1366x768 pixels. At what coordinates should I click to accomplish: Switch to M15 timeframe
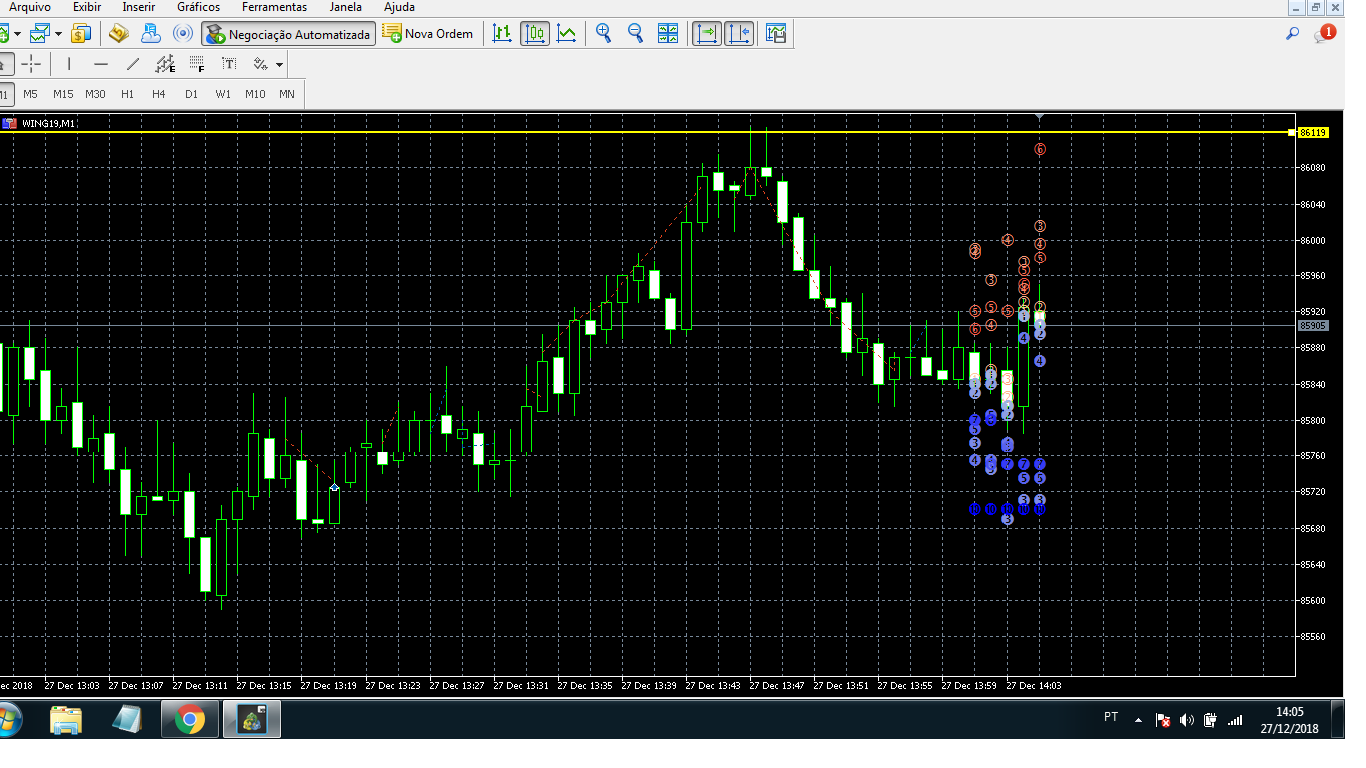tap(63, 94)
